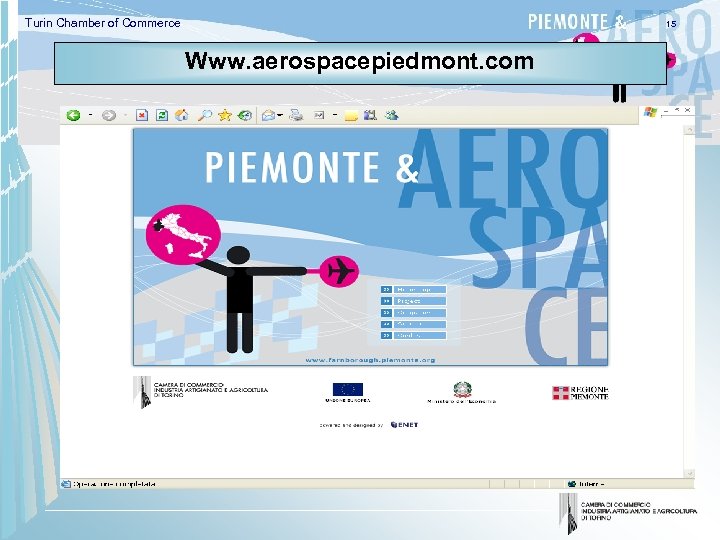Click the Research books toolbar icon
The height and width of the screenshot is (540, 720).
[x=370, y=115]
